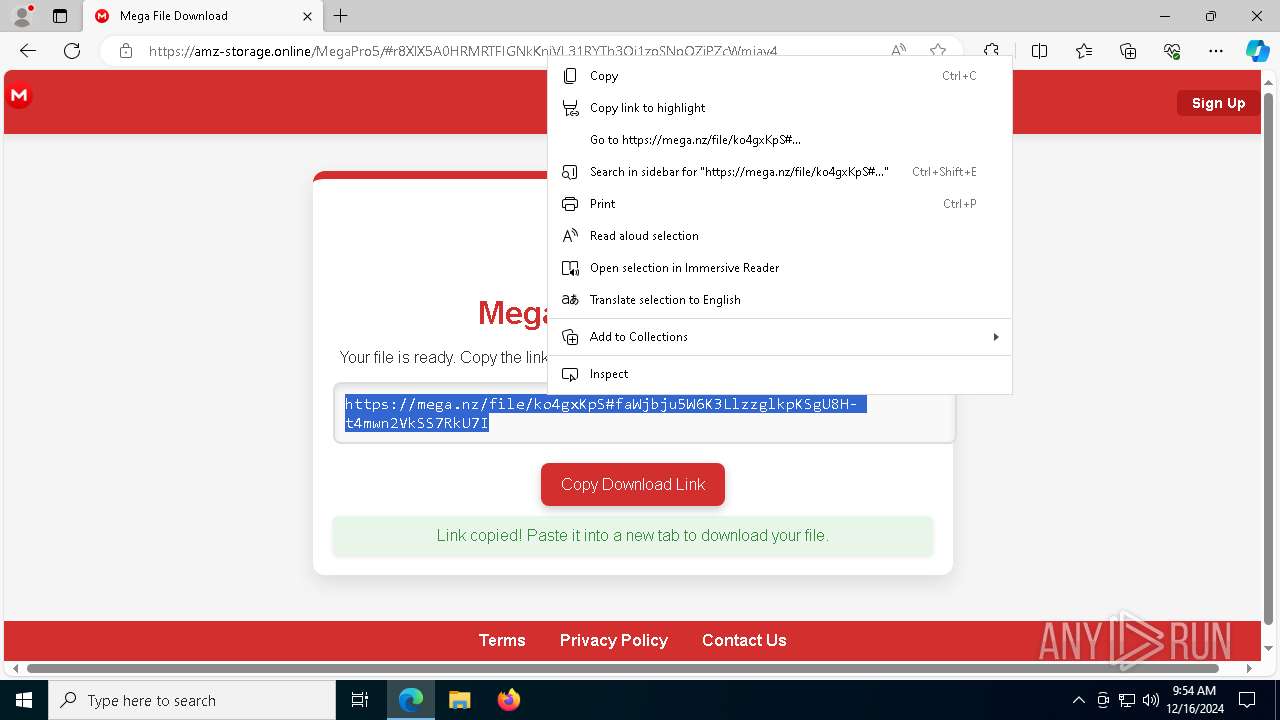Open the Copilot sidebar icon

click(x=1257, y=51)
